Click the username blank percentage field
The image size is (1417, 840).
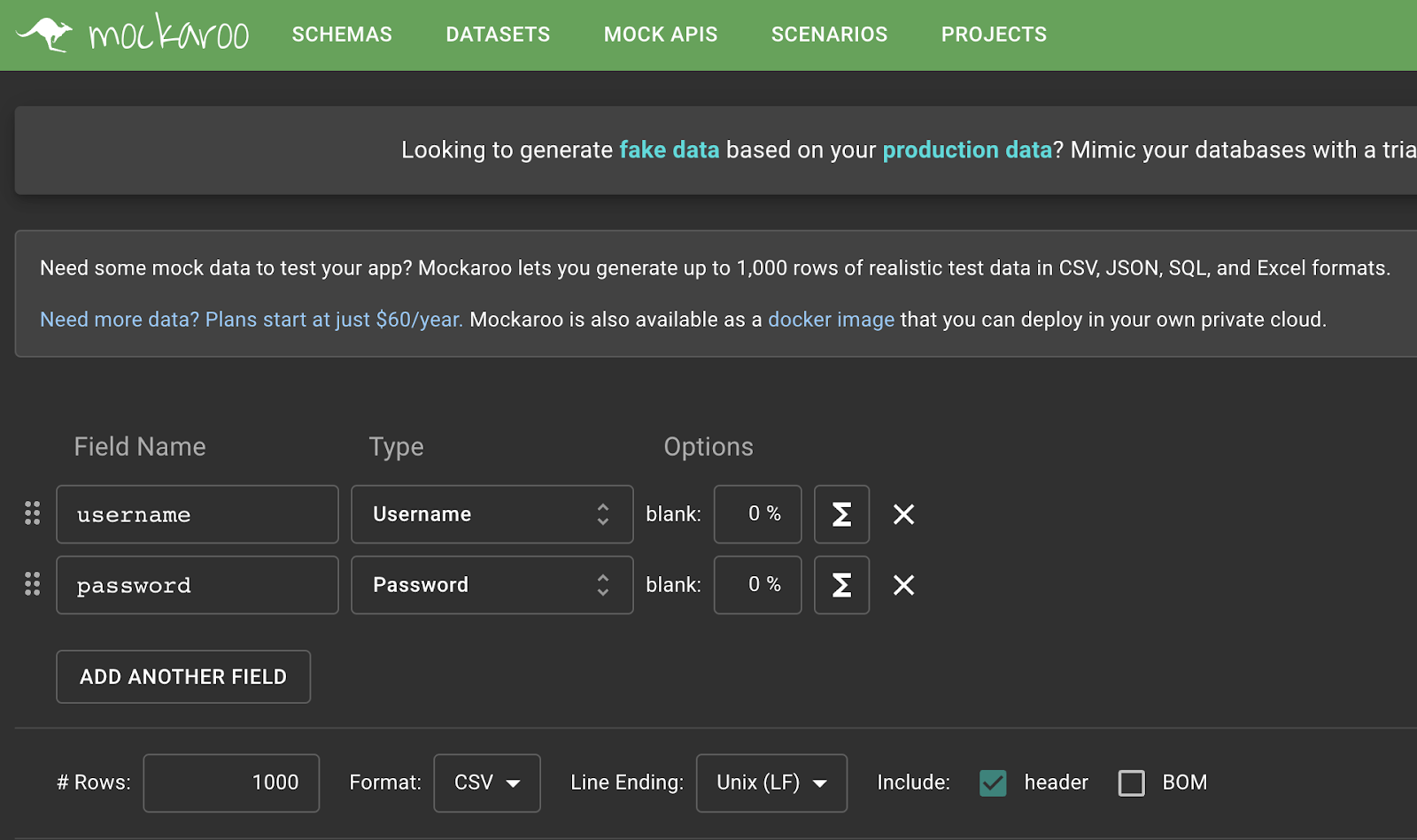click(757, 514)
